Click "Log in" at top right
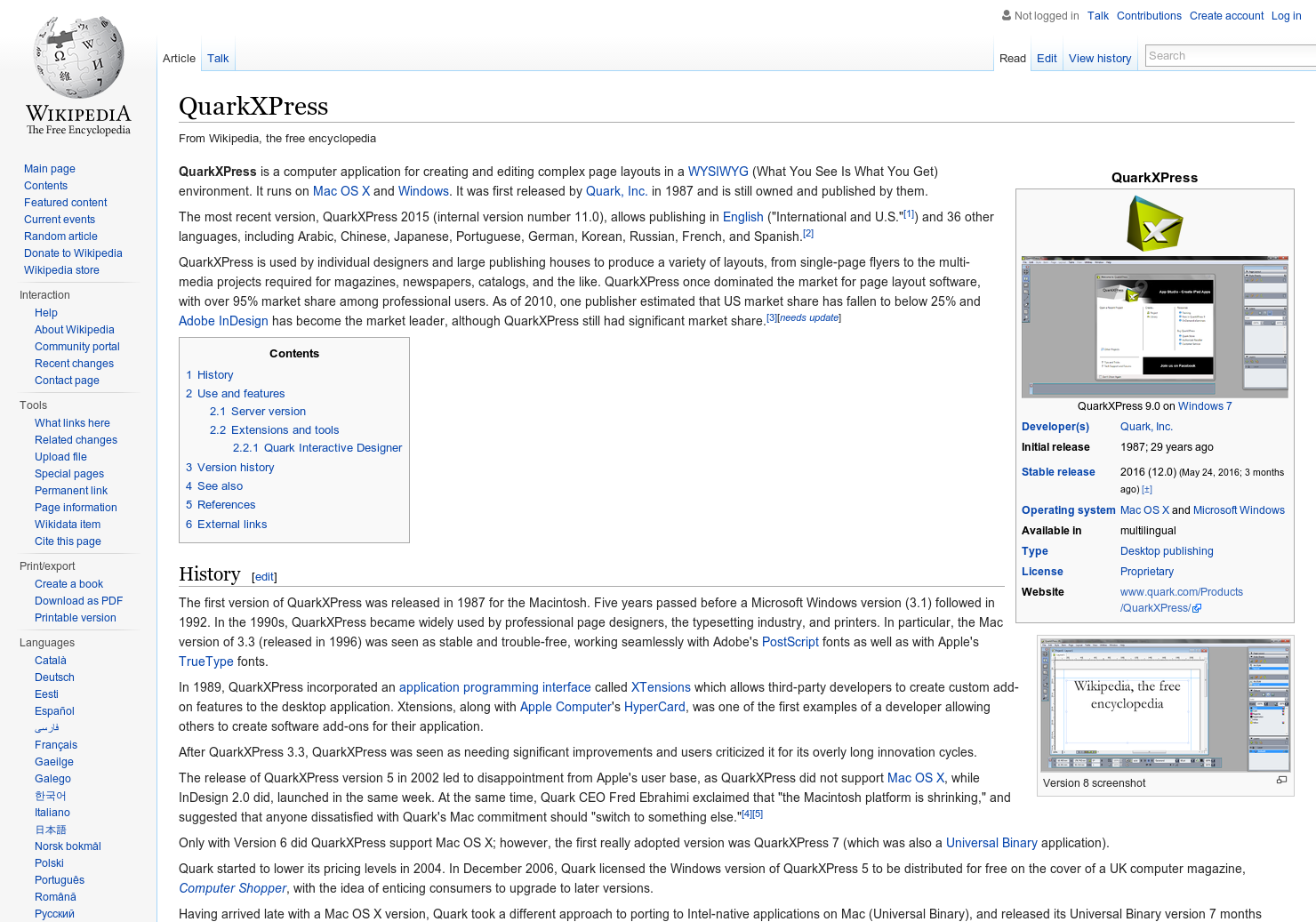This screenshot has width=1316, height=922. pyautogui.click(x=1286, y=15)
